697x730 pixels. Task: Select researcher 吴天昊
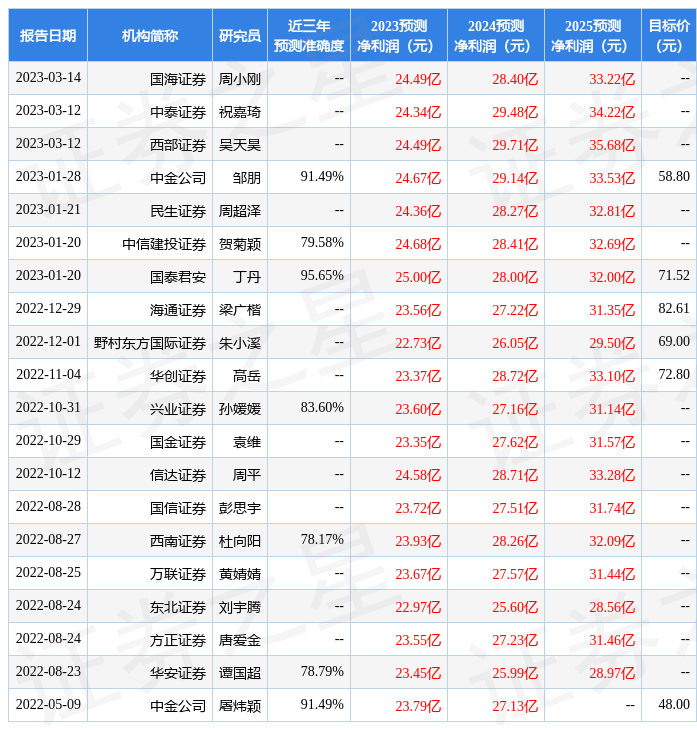click(x=240, y=145)
